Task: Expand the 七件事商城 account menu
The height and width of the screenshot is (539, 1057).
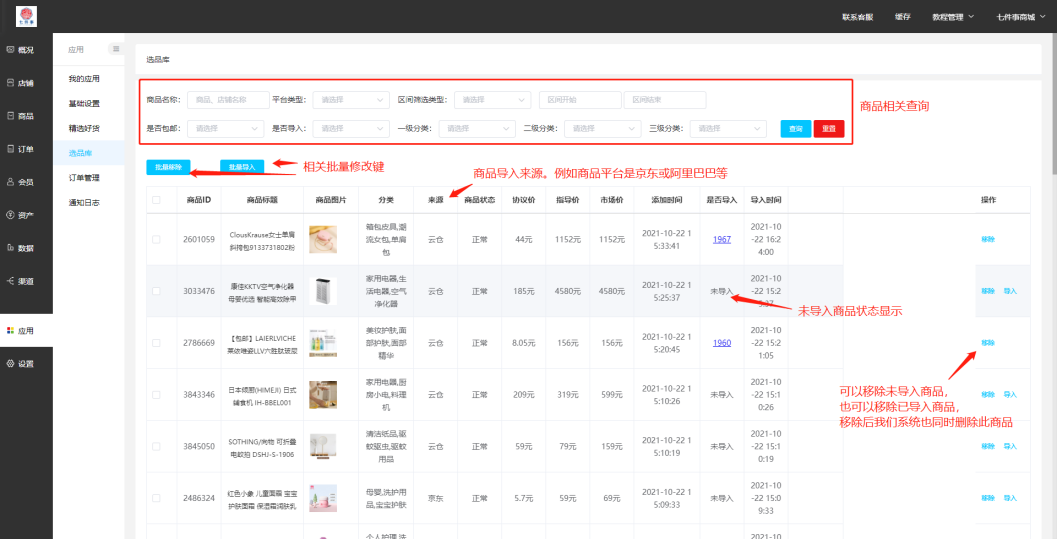Action: [x=1019, y=17]
